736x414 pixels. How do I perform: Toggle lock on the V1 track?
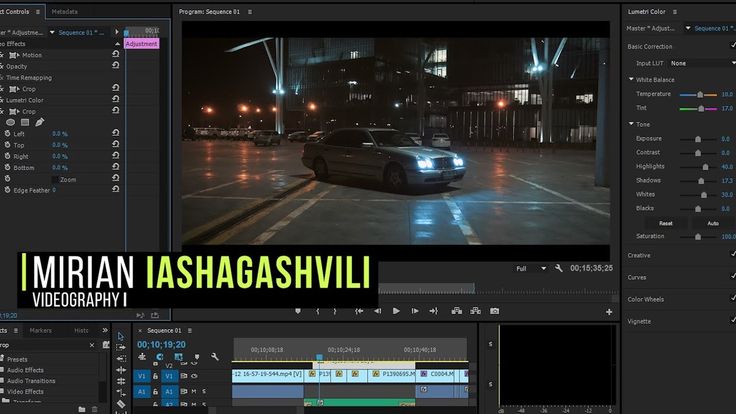click(x=155, y=376)
